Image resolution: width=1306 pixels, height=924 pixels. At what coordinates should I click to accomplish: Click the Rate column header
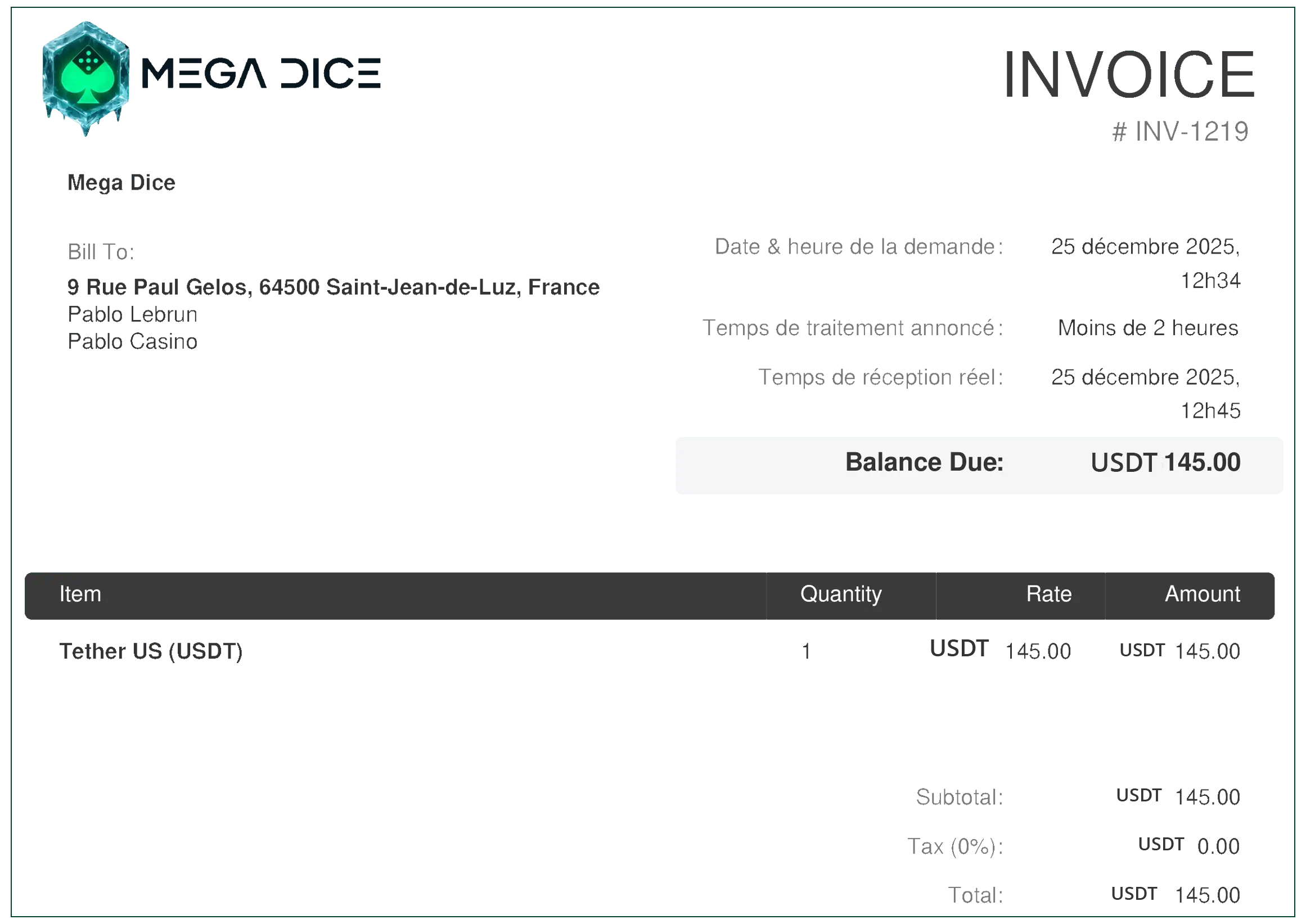point(1048,594)
